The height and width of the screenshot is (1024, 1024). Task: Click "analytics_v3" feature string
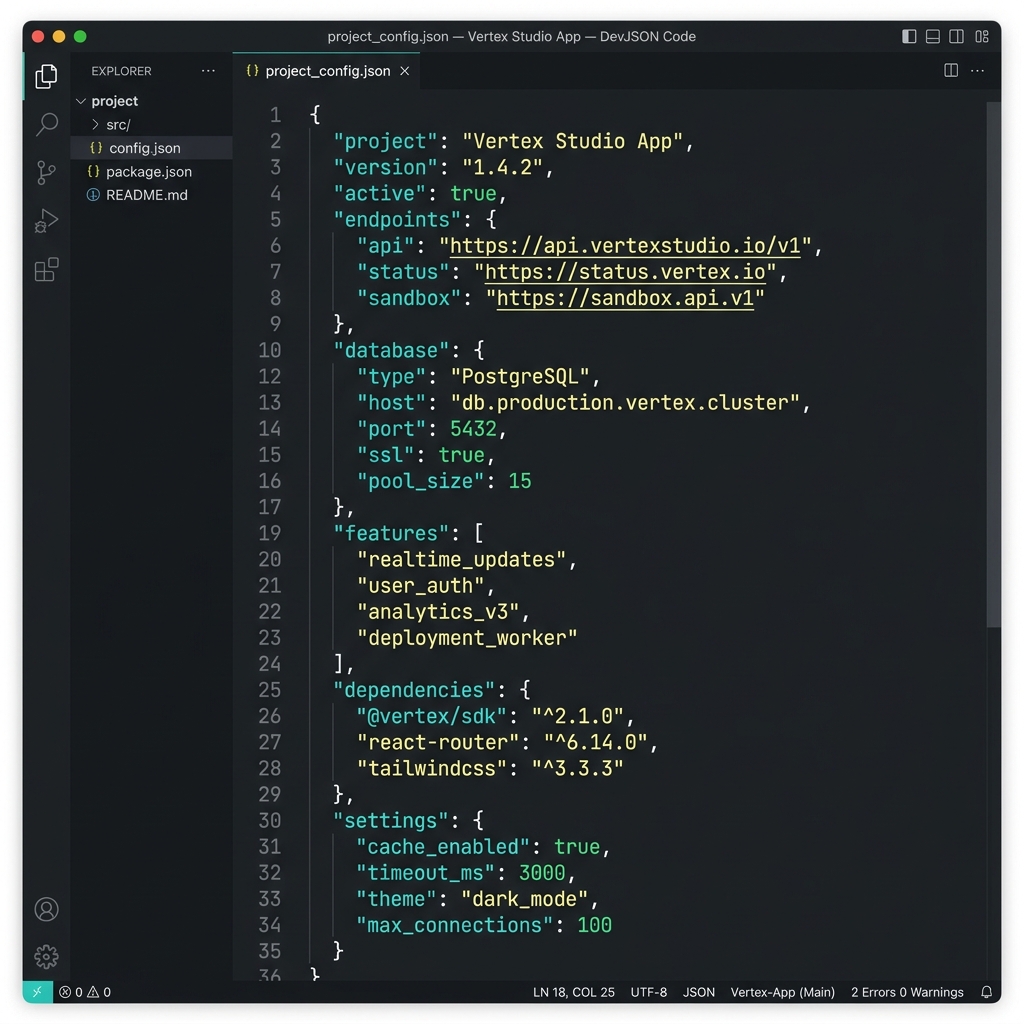coord(438,611)
